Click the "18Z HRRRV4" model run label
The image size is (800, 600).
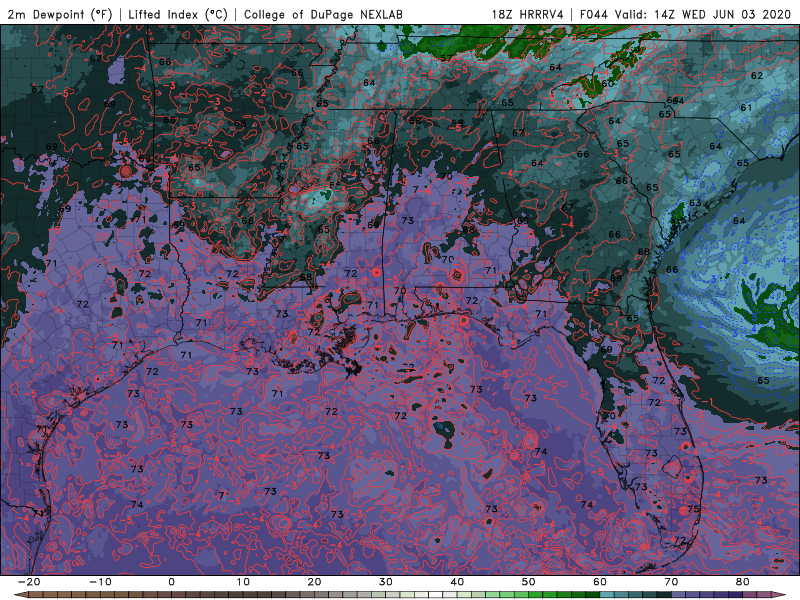click(528, 14)
